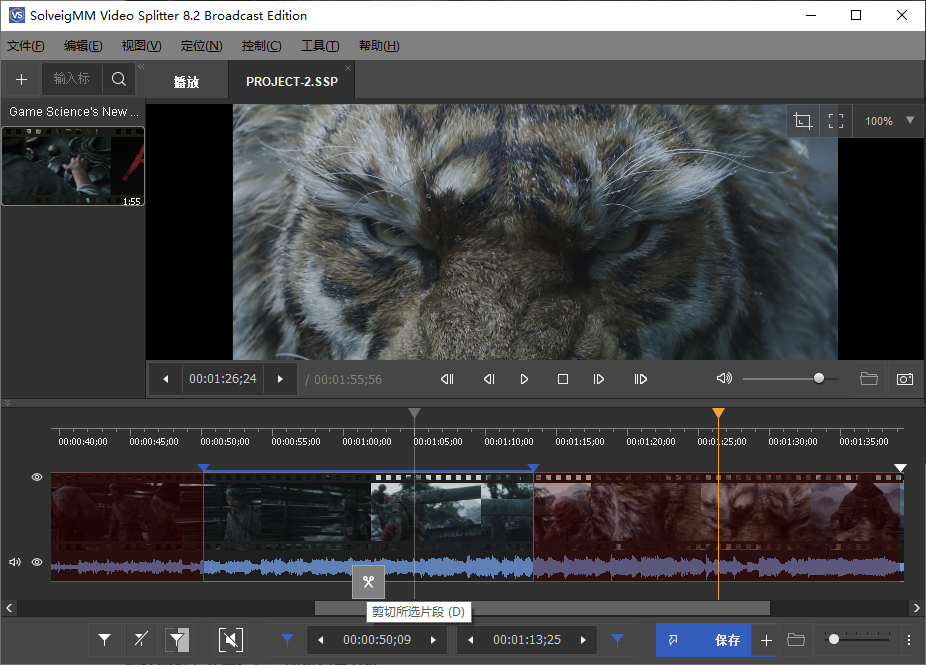Select the Game Science's New video thumbnail

tap(73, 166)
